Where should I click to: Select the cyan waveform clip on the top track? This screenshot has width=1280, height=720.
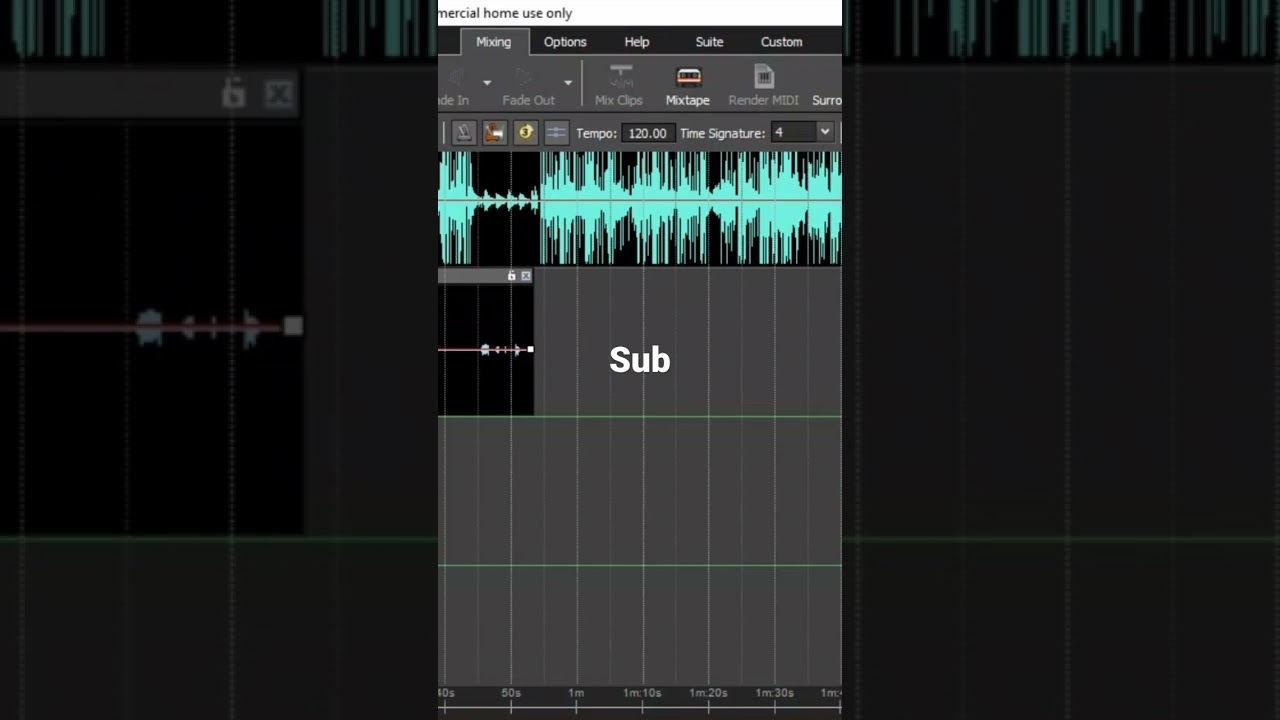click(640, 208)
